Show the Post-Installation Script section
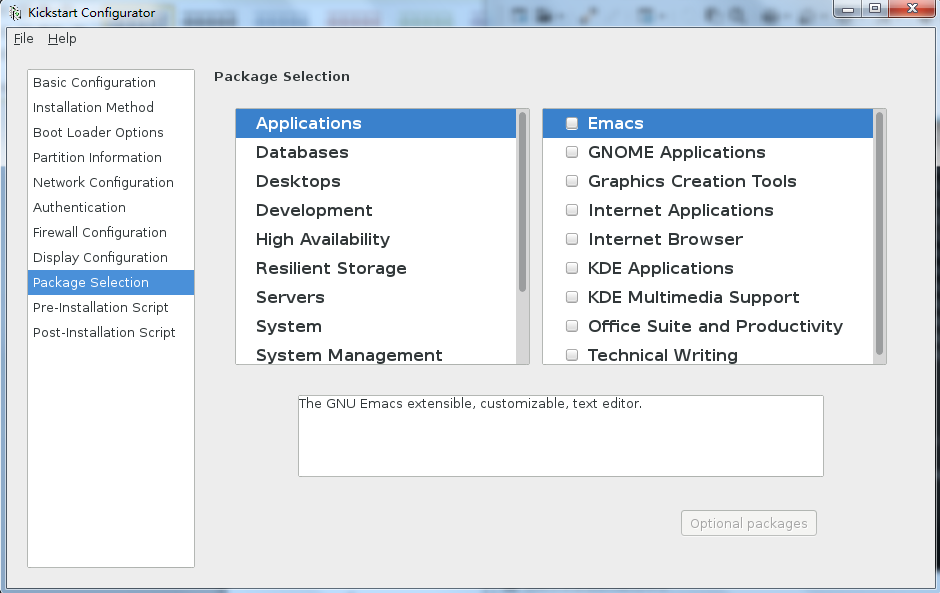Image resolution: width=940 pixels, height=593 pixels. pos(104,333)
